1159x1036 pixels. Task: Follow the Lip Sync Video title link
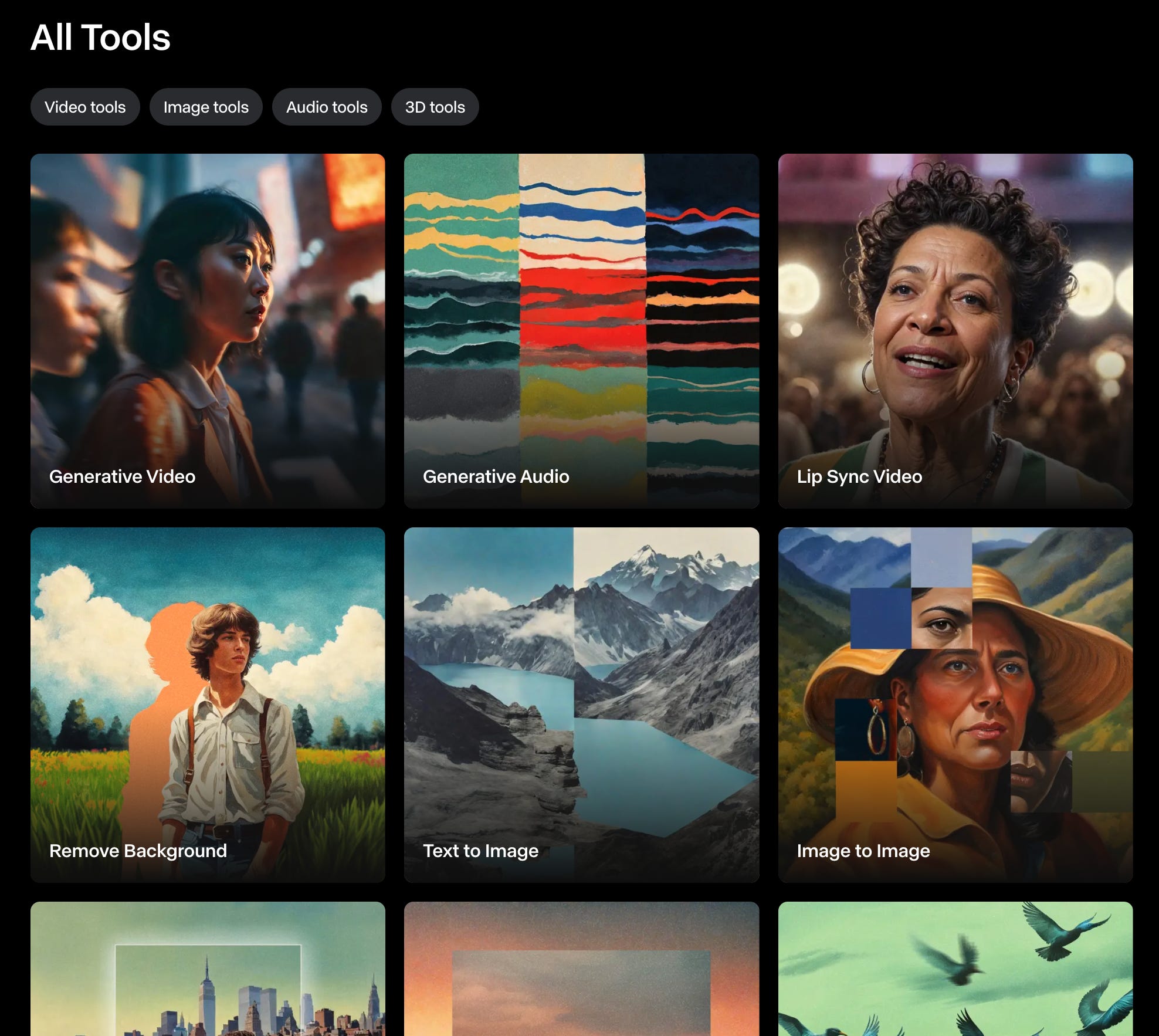(x=859, y=477)
